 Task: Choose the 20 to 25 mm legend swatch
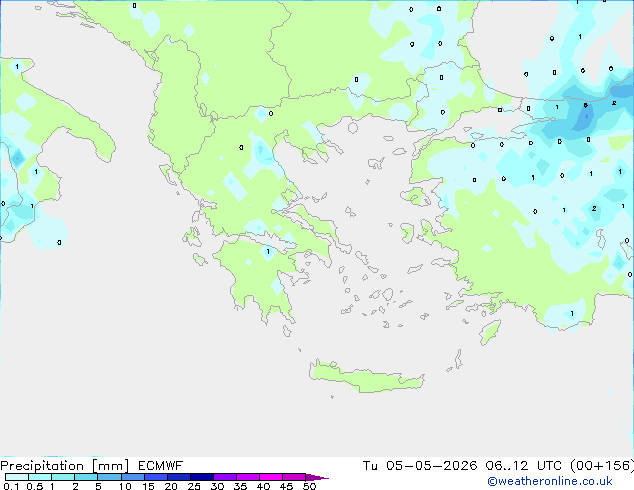point(179,477)
